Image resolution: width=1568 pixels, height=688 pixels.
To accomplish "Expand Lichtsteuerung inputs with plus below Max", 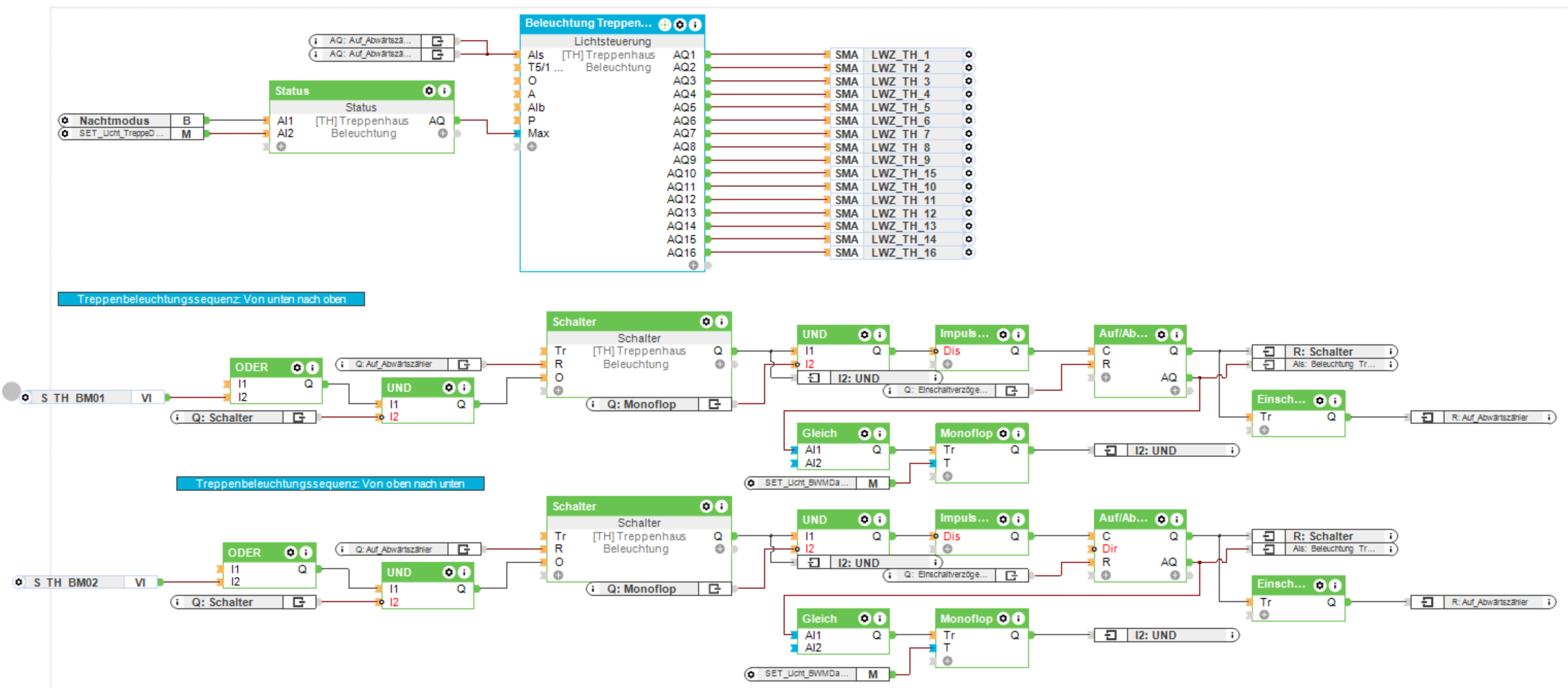I will coord(532,146).
